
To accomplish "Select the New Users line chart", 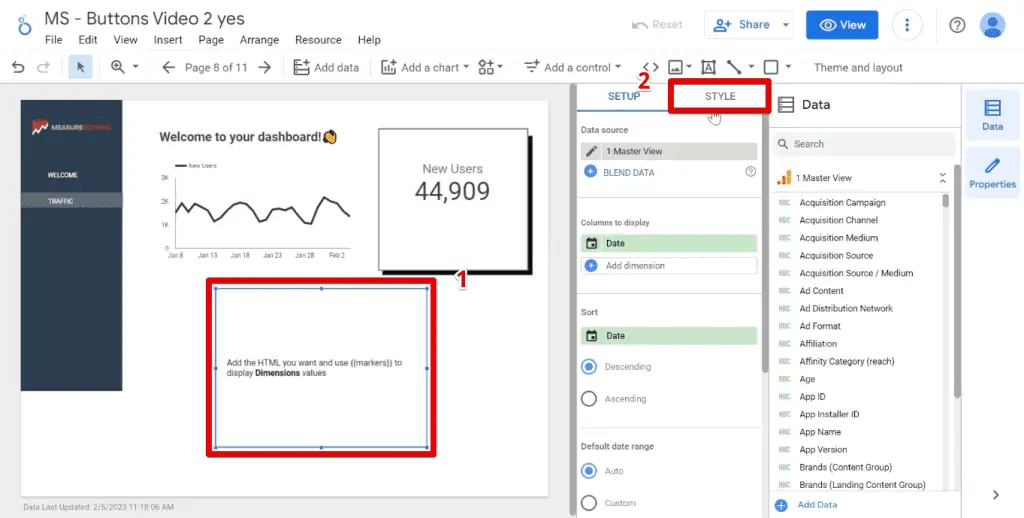I will 255,210.
